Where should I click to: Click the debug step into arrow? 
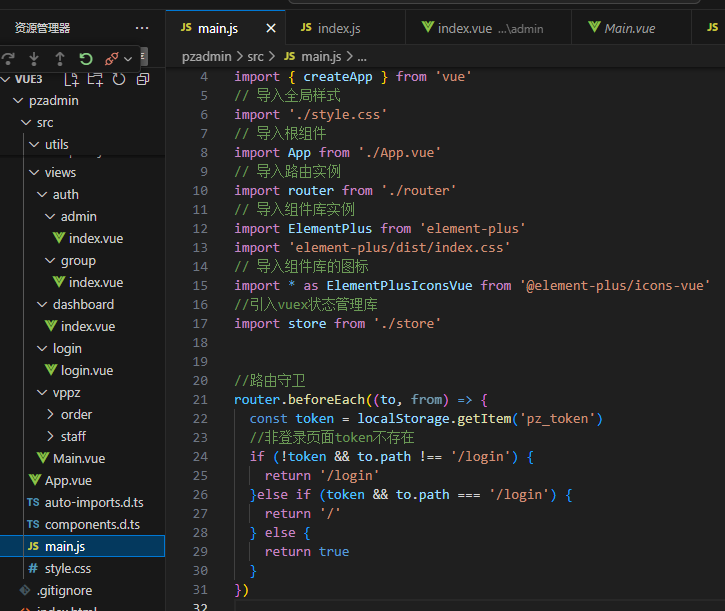[34, 58]
